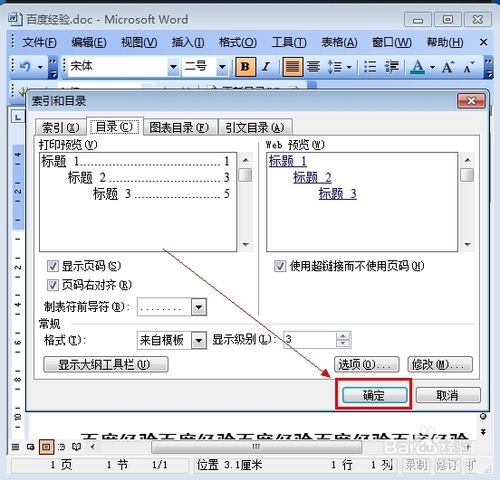
Task: Uncheck 显示页码 checkbox
Action: click(x=52, y=266)
